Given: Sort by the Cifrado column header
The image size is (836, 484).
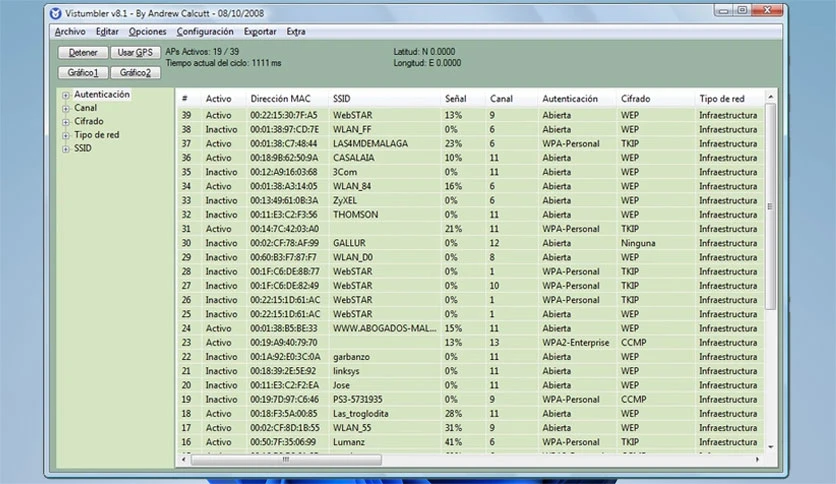Looking at the screenshot, I should click(655, 99).
